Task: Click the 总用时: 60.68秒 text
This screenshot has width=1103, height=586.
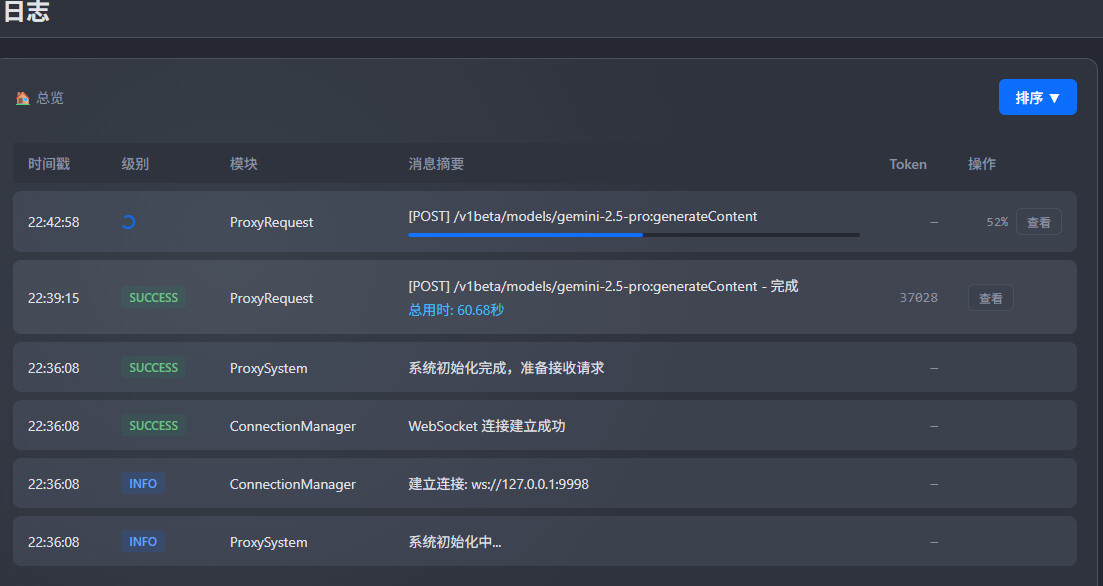Action: click(x=456, y=310)
